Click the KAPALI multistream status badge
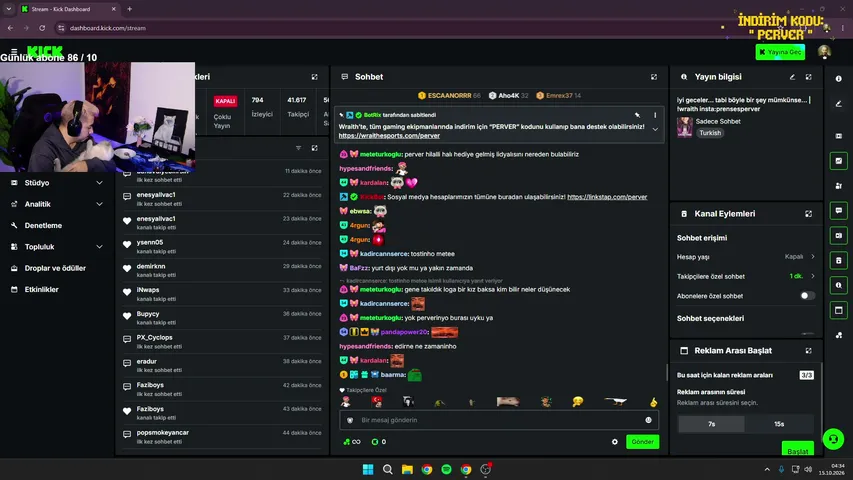The image size is (853, 480). 225,101
